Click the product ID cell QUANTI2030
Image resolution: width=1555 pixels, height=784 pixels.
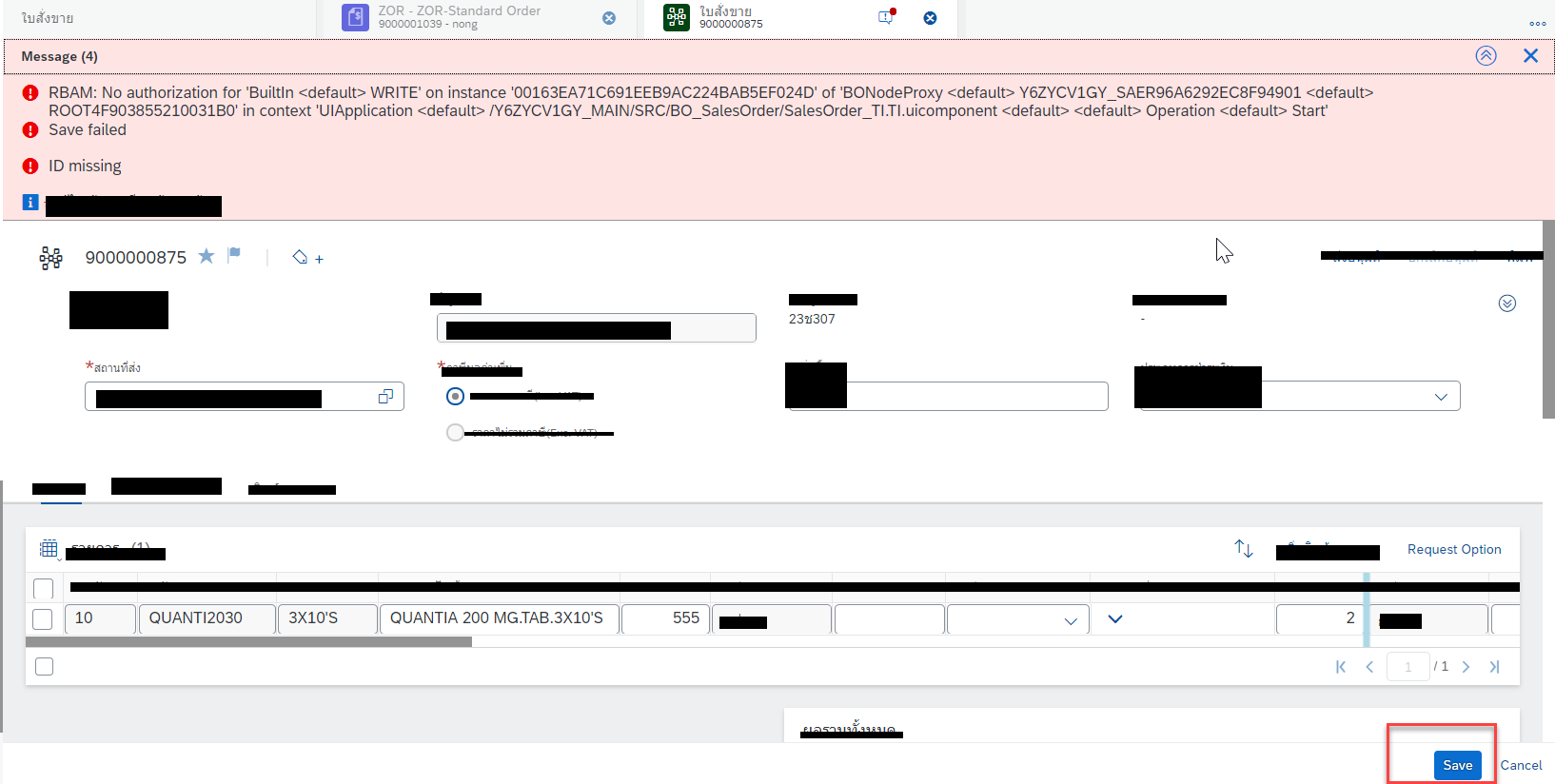pos(207,619)
